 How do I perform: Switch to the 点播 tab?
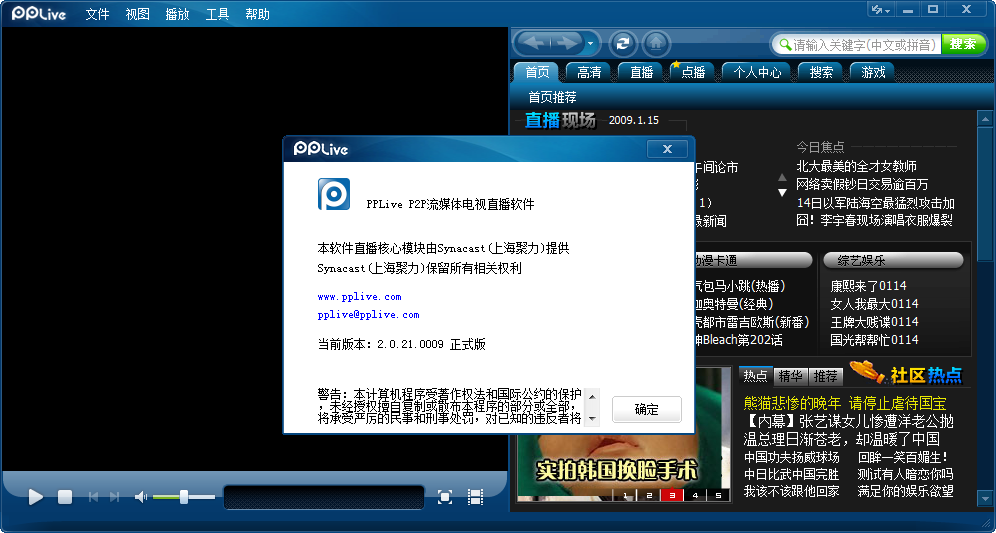coord(693,72)
